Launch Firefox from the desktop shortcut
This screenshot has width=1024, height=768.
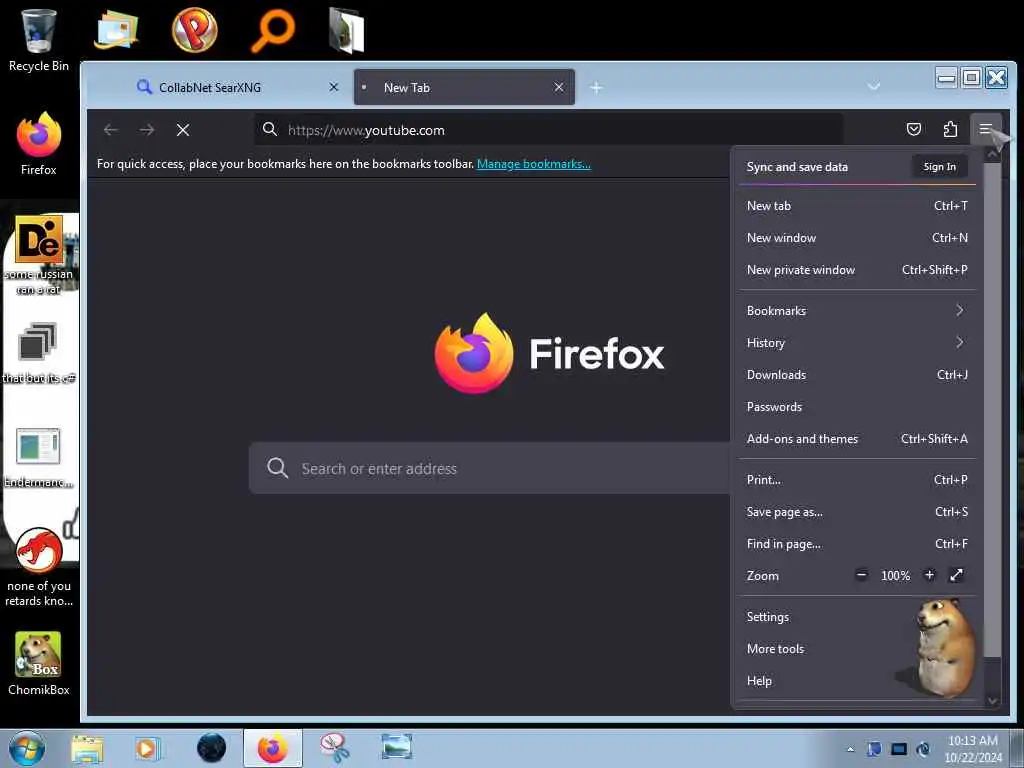pyautogui.click(x=39, y=144)
